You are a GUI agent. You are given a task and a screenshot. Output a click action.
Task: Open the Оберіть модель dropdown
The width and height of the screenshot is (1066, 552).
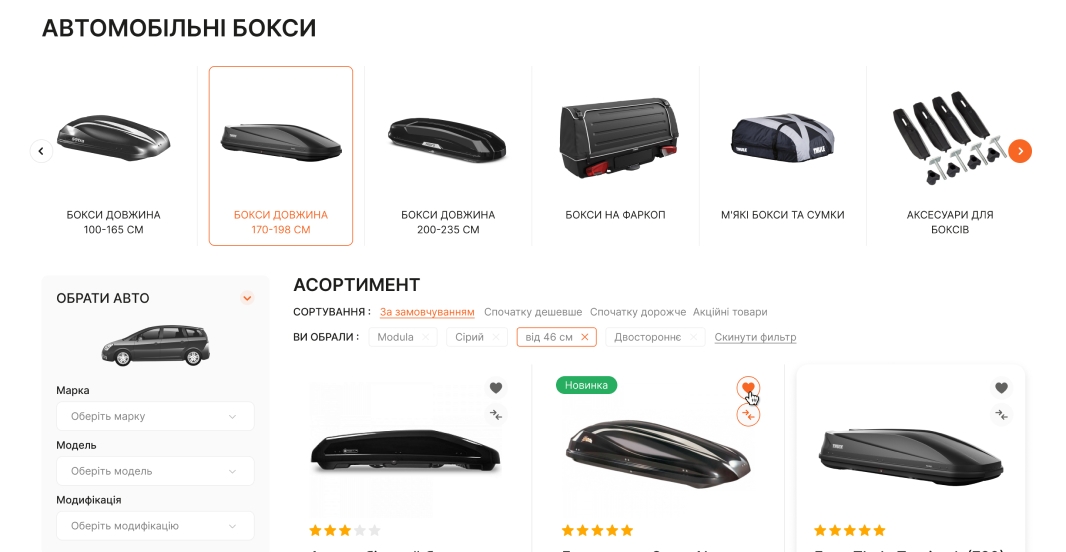pos(155,471)
